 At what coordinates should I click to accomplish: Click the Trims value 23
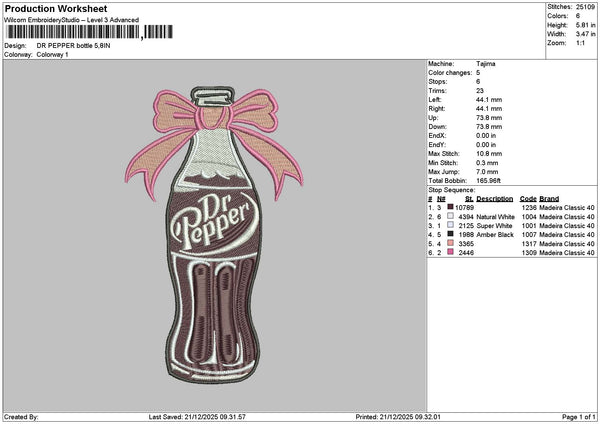tap(480, 91)
